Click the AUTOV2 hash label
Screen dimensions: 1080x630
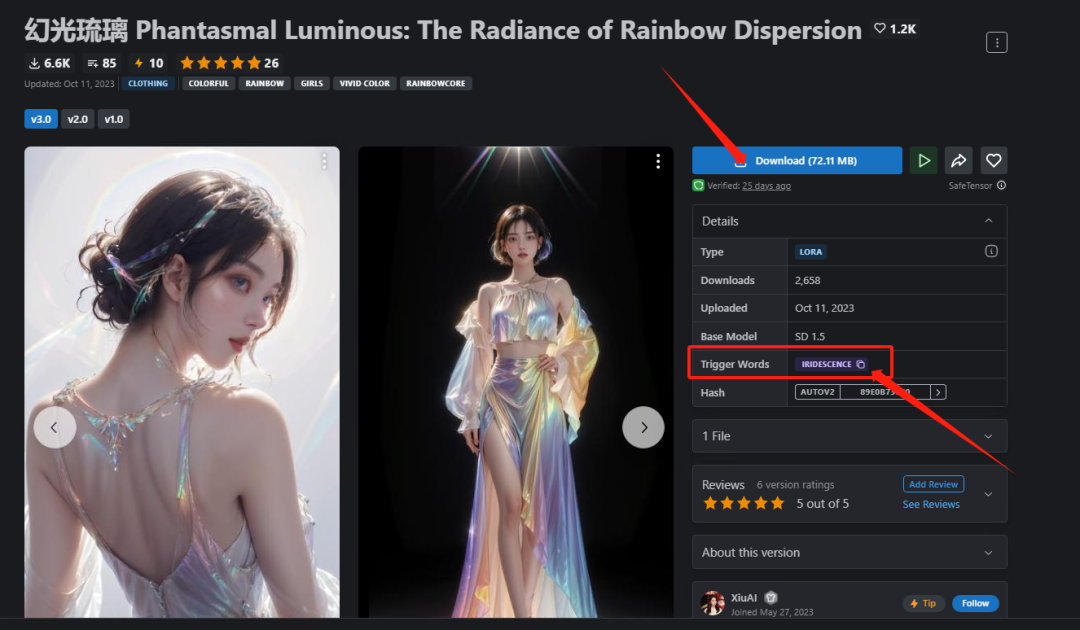coord(818,392)
